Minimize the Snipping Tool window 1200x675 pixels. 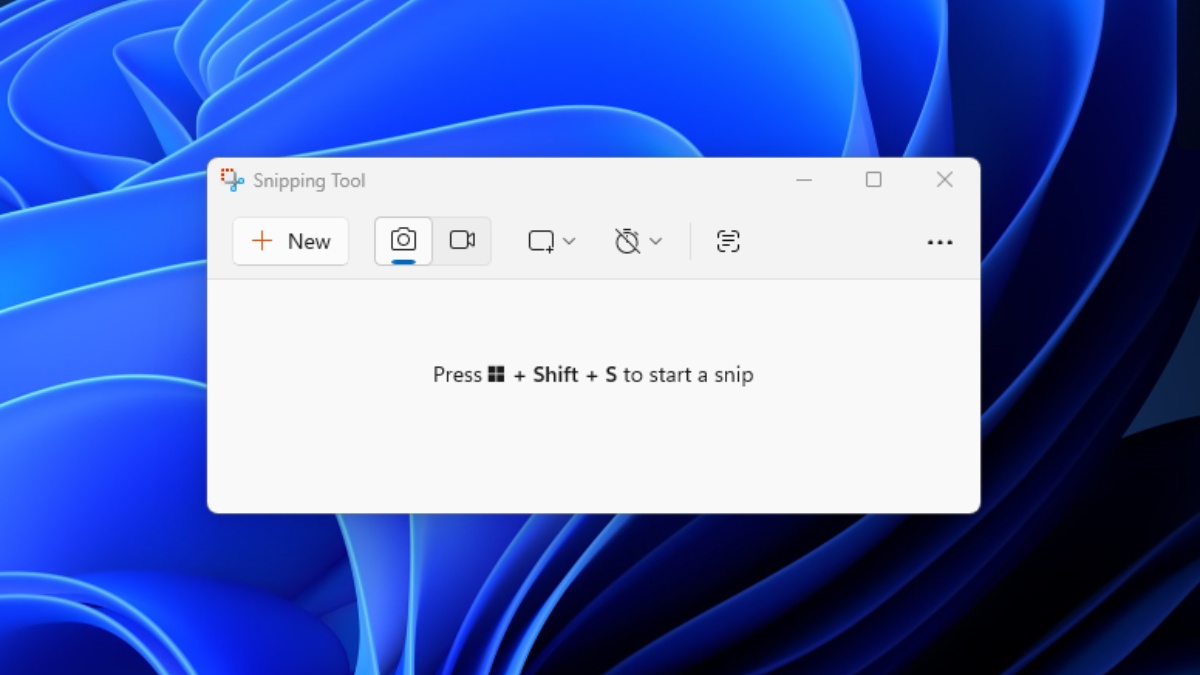coord(804,180)
